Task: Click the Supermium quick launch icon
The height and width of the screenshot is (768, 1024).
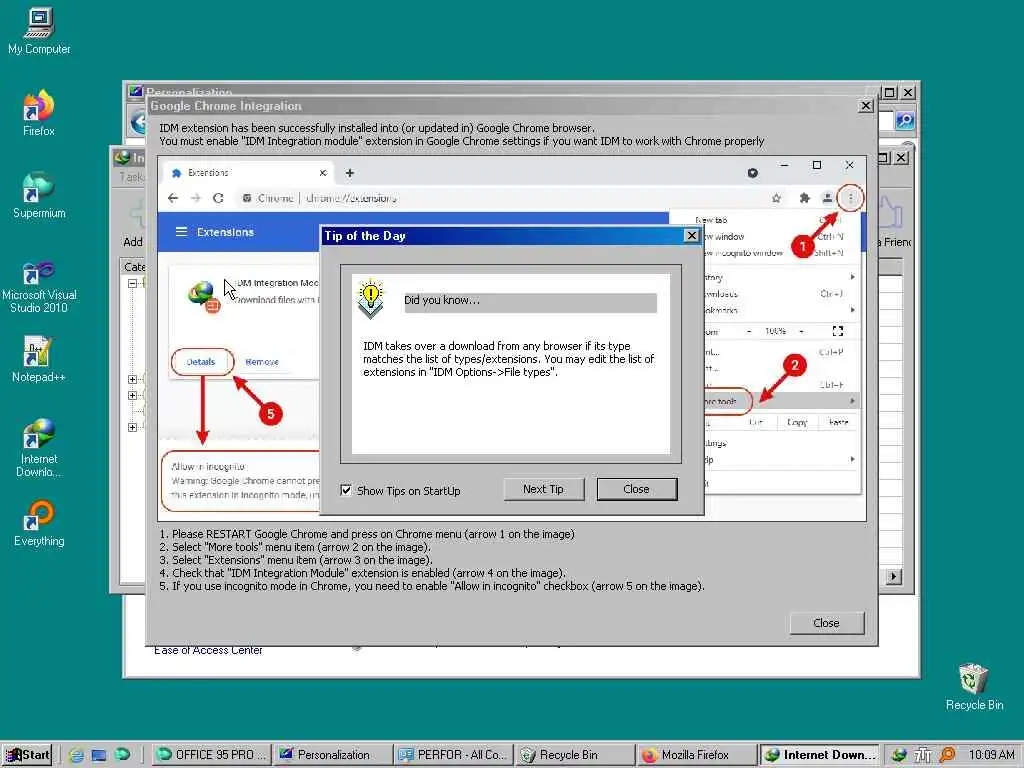Action: pyautogui.click(x=122, y=755)
